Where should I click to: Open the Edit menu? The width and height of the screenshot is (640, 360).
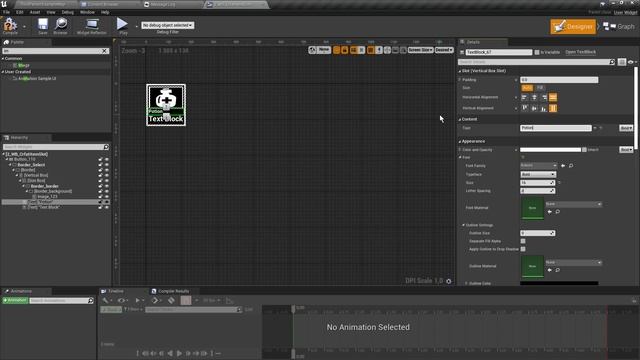20,12
